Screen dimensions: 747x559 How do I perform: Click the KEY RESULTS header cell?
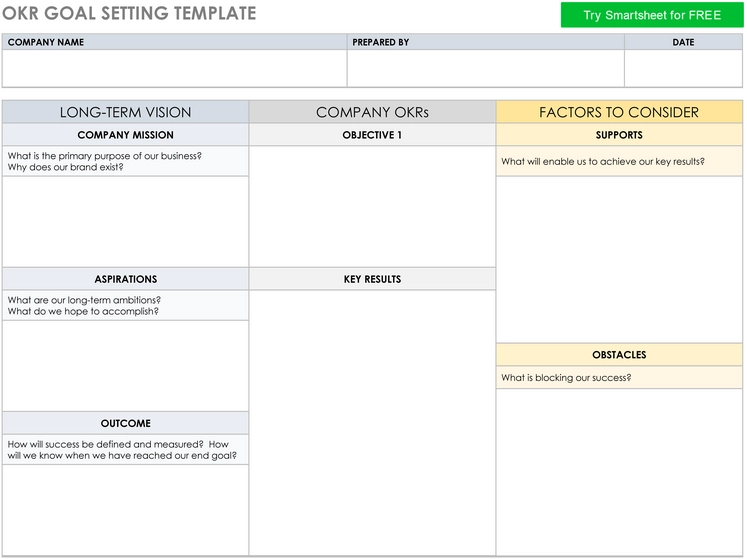(x=372, y=279)
